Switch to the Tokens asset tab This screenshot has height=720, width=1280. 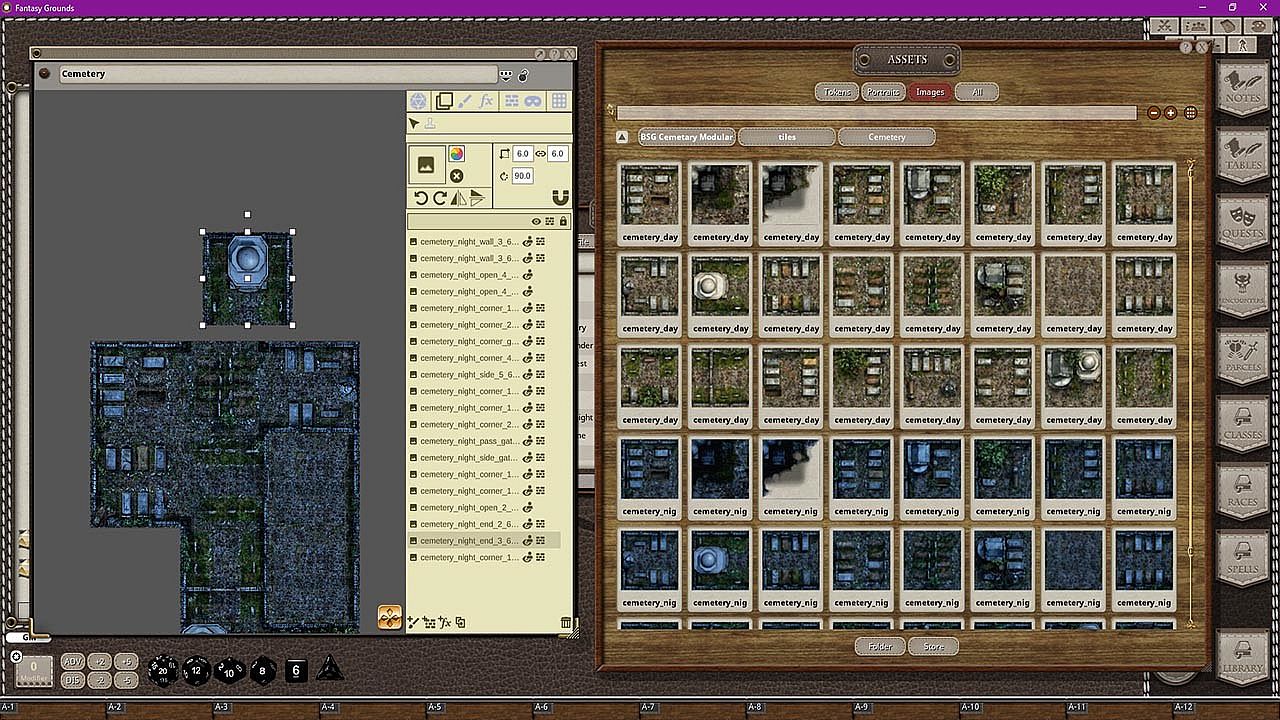coord(836,92)
